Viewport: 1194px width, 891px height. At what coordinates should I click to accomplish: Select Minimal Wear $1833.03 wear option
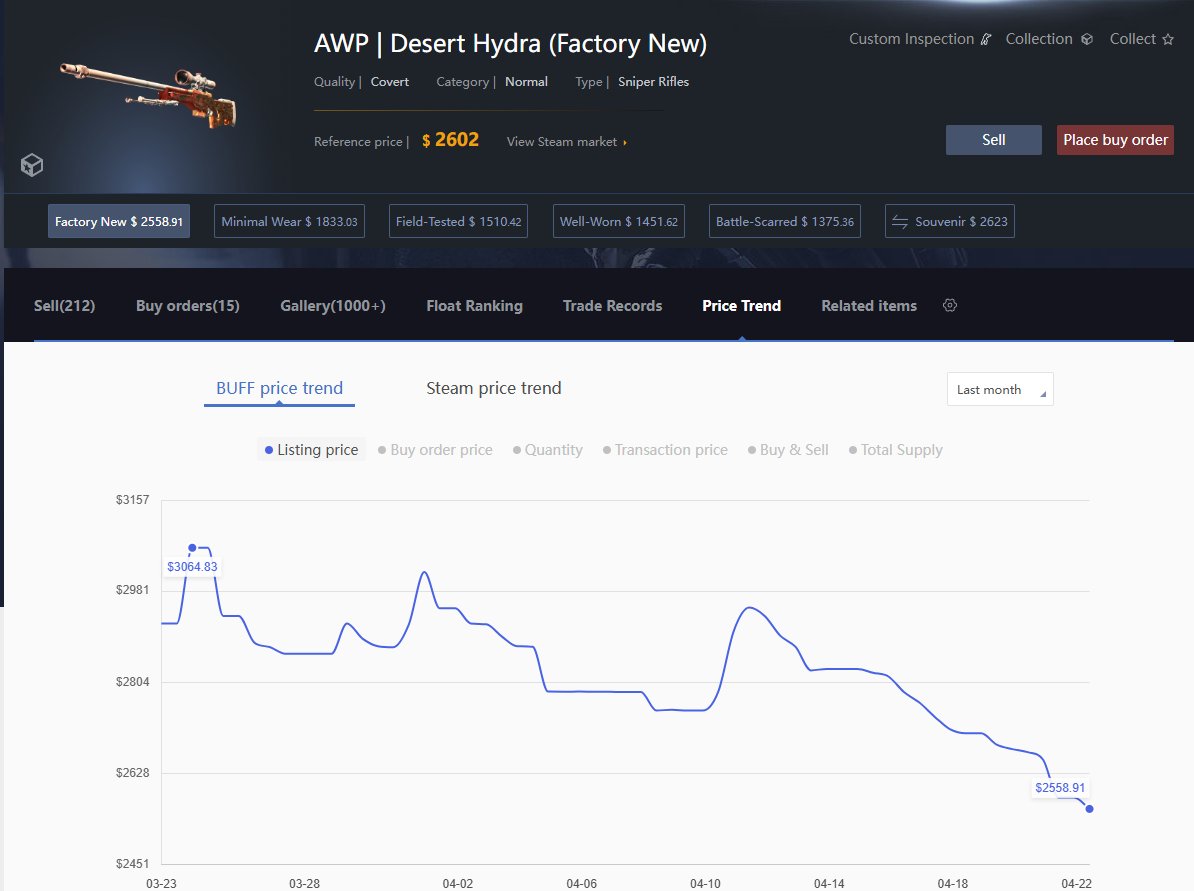[x=289, y=222]
